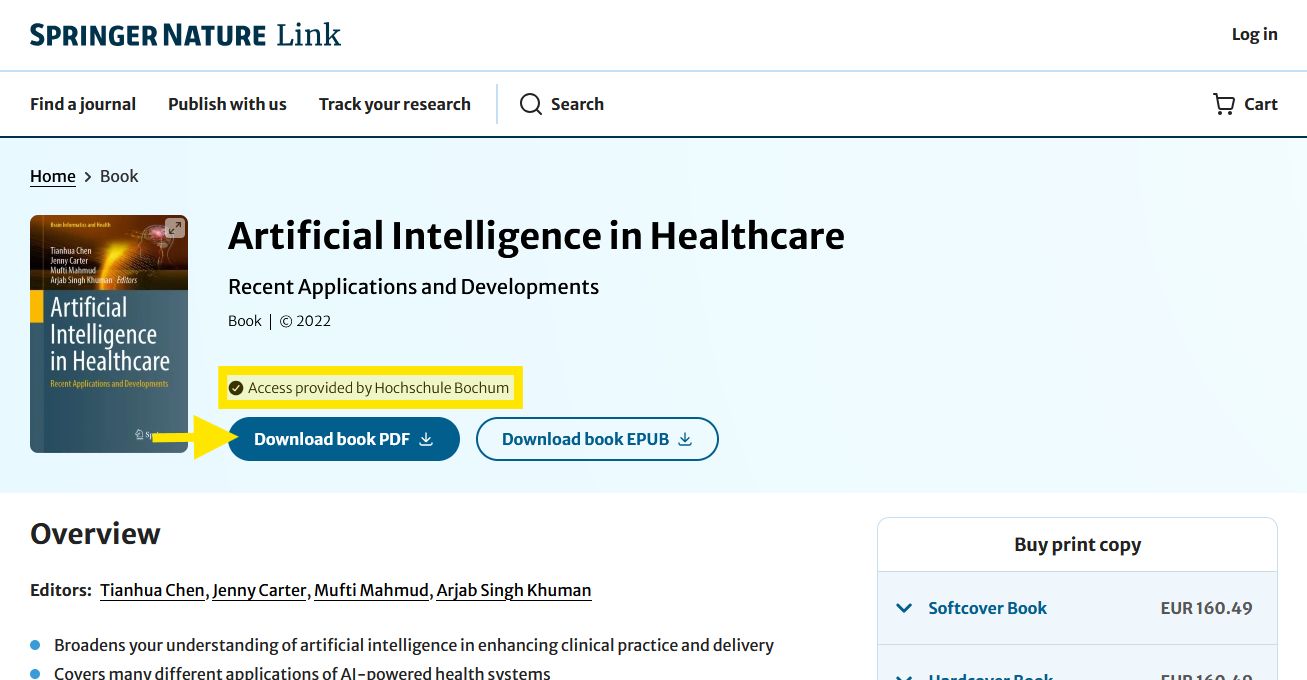Click the Springer Nature Link logo
Screen dimensions: 1307x680
tap(185, 35)
